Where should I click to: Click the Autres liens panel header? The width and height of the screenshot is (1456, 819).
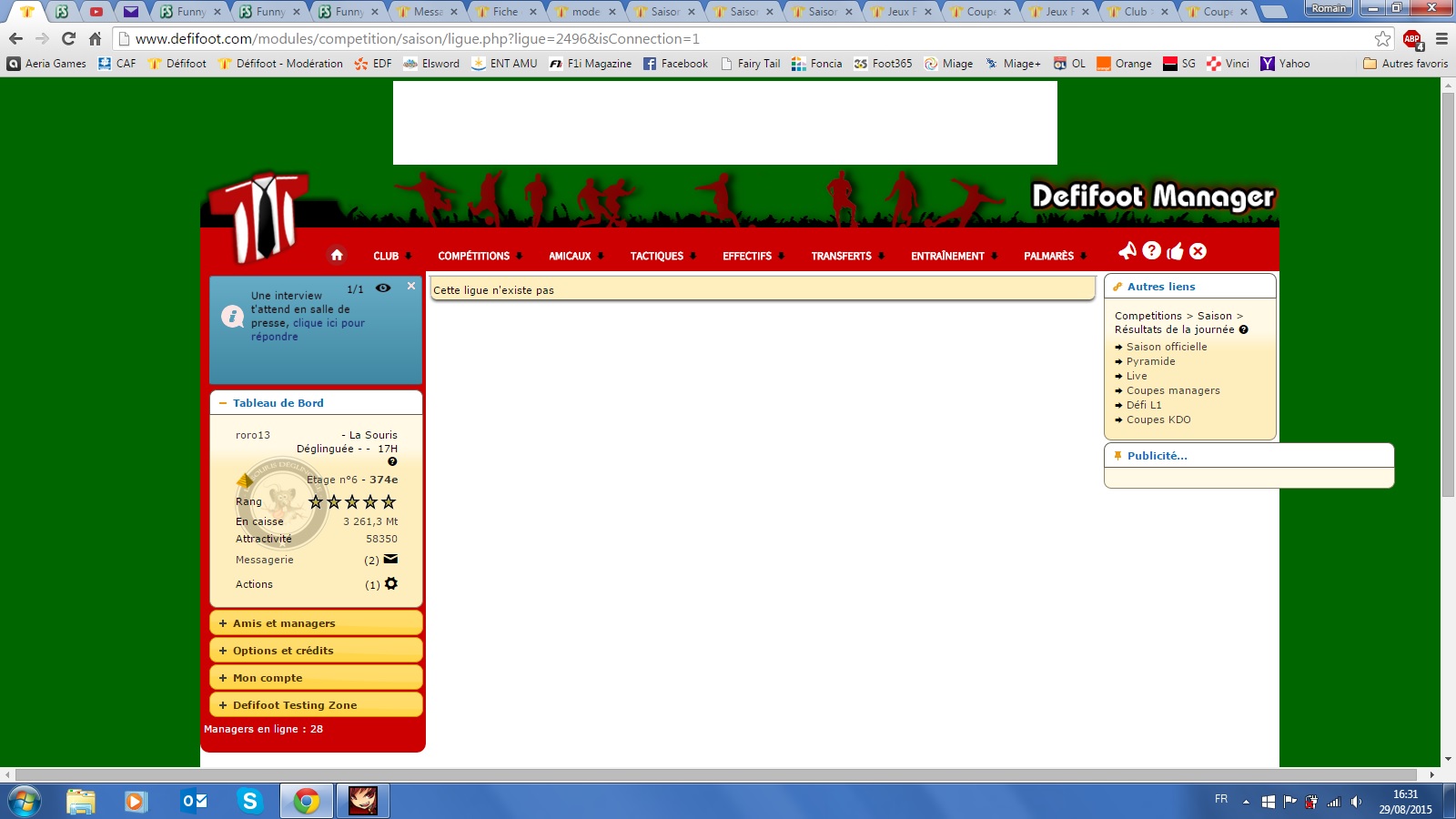(1190, 287)
